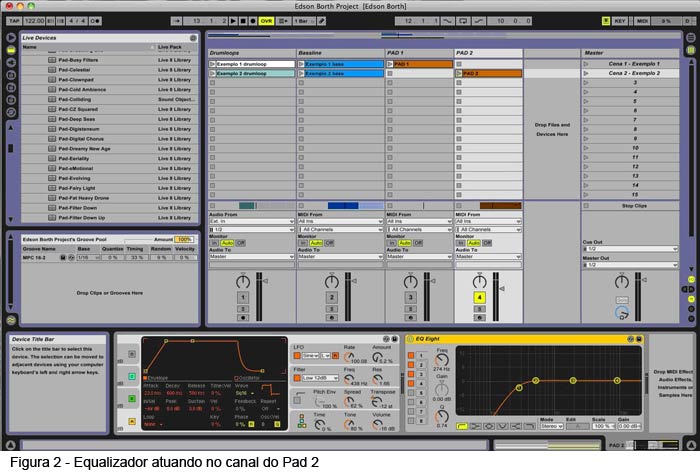This screenshot has height=475, width=700.
Task: Toggle the OVR overdub switch
Action: click(x=266, y=21)
